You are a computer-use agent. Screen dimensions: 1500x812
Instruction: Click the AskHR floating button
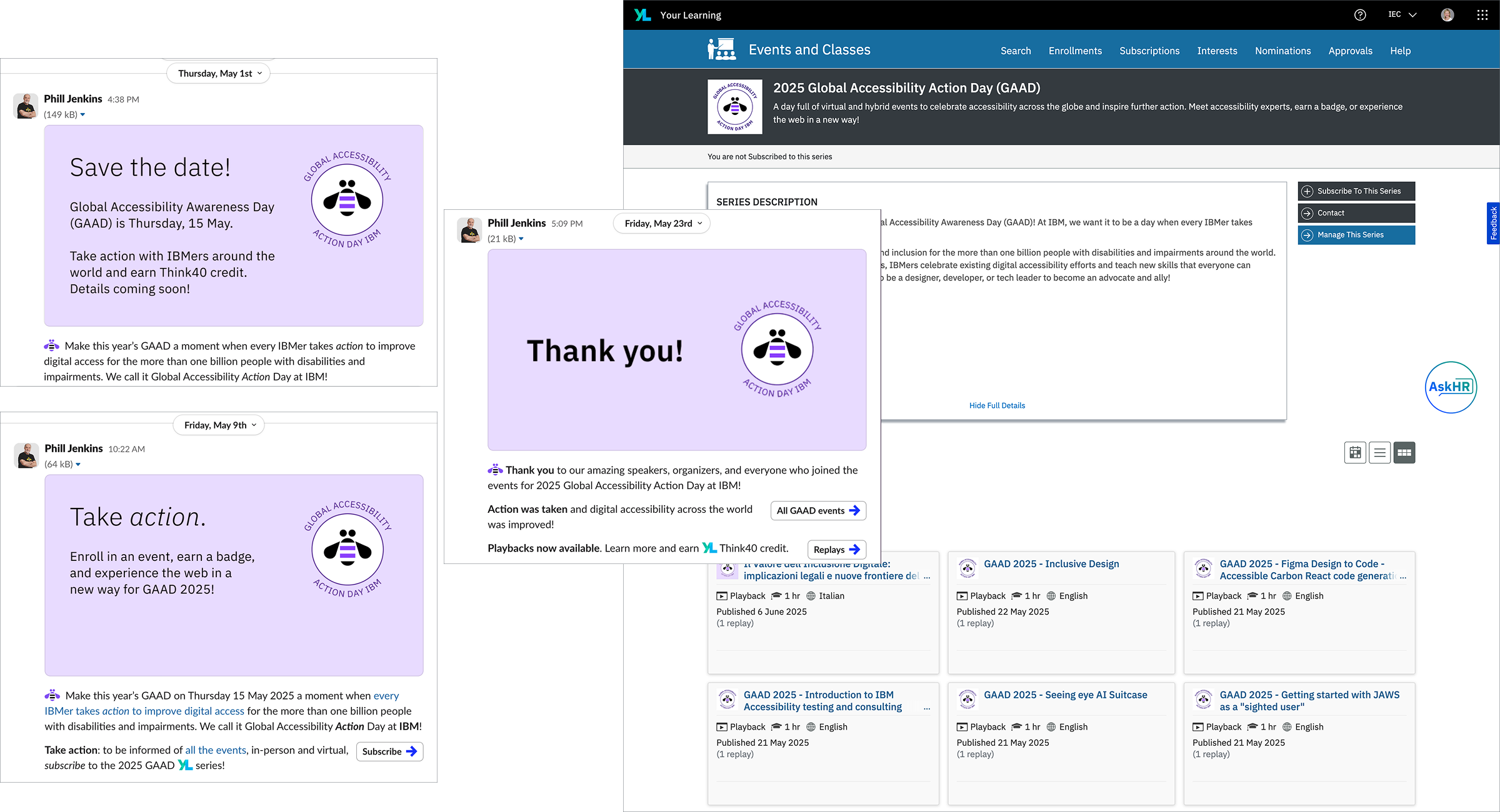click(x=1451, y=387)
